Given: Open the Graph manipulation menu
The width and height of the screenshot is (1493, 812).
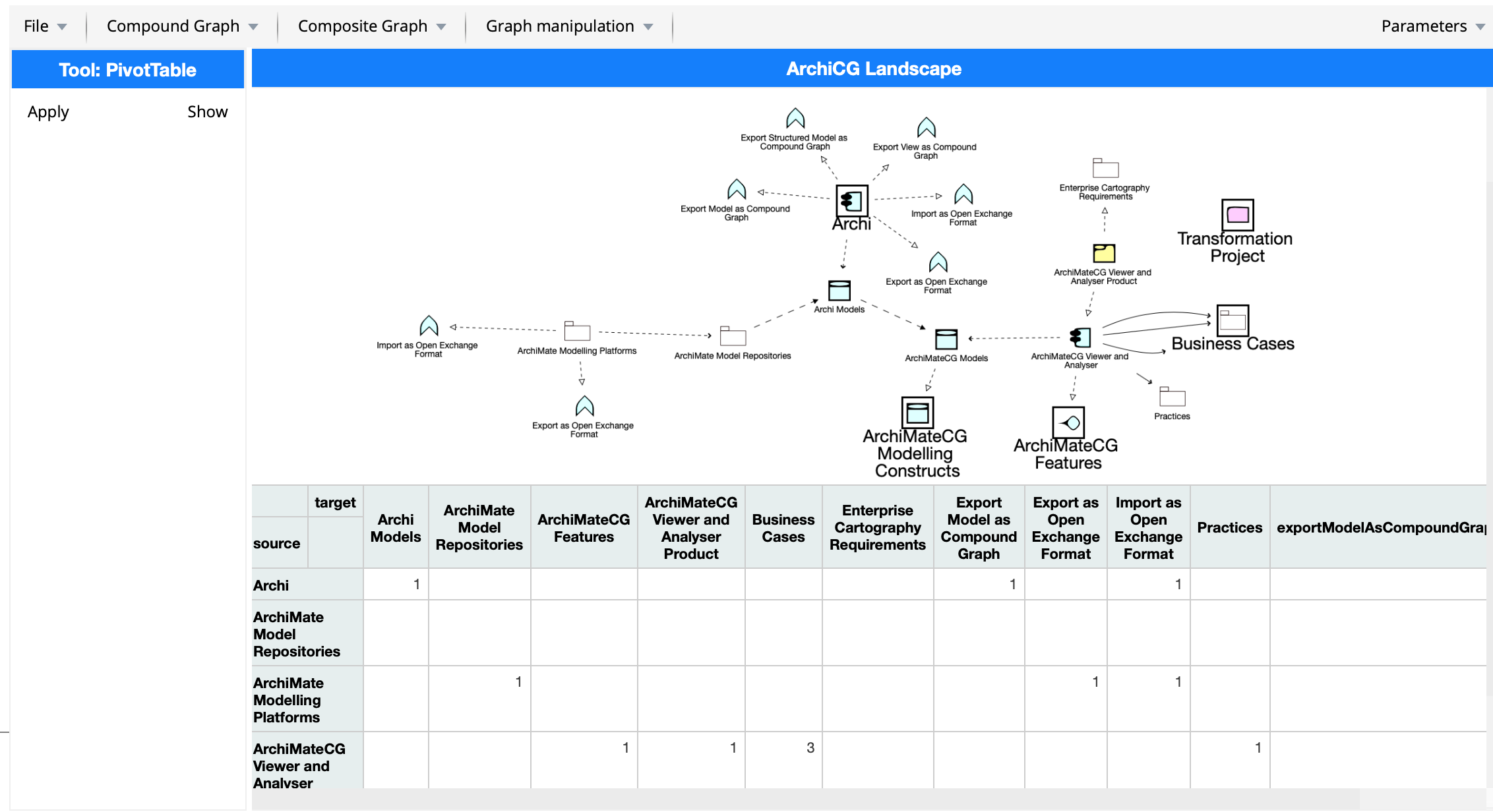Looking at the screenshot, I should pyautogui.click(x=569, y=26).
